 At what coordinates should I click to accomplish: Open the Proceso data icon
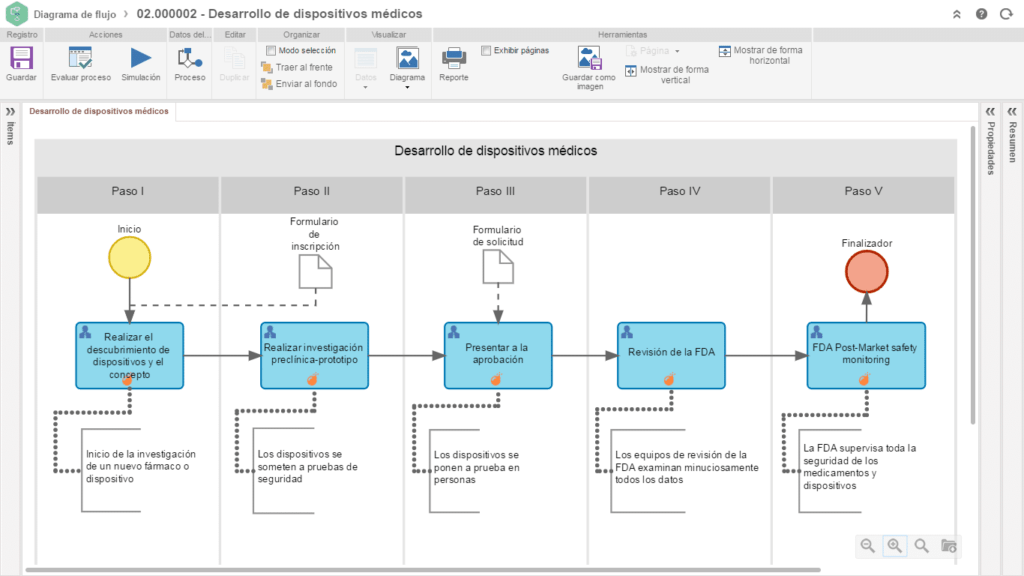190,59
